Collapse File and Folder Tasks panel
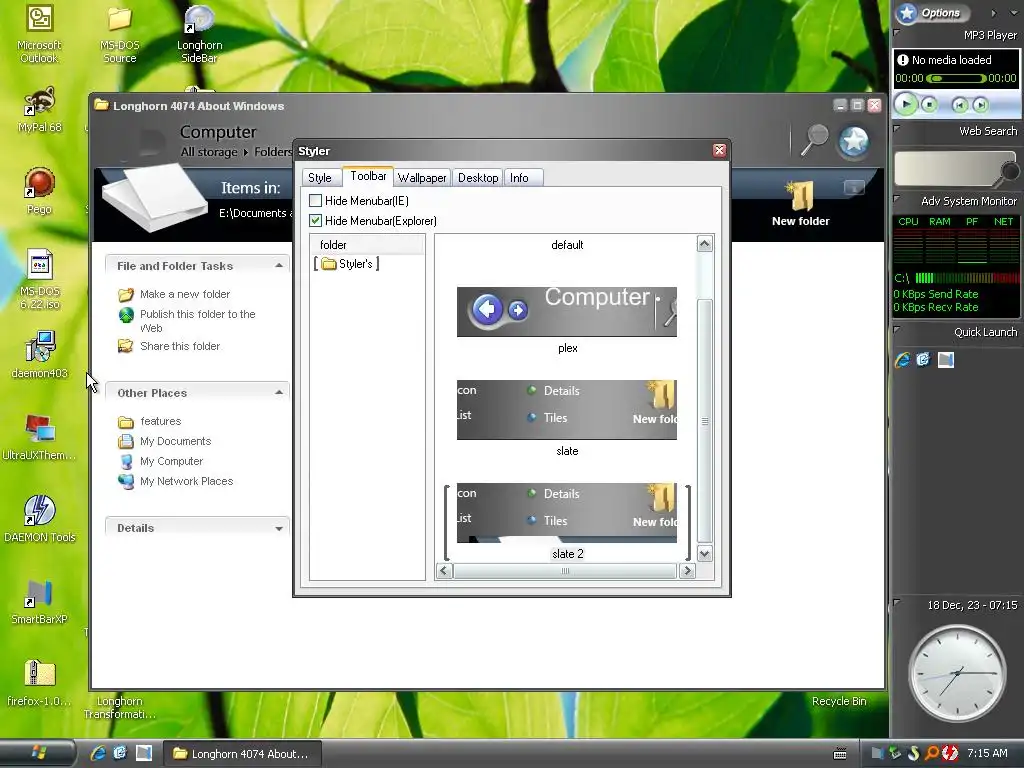Viewport: 1024px width, 768px height. (279, 265)
